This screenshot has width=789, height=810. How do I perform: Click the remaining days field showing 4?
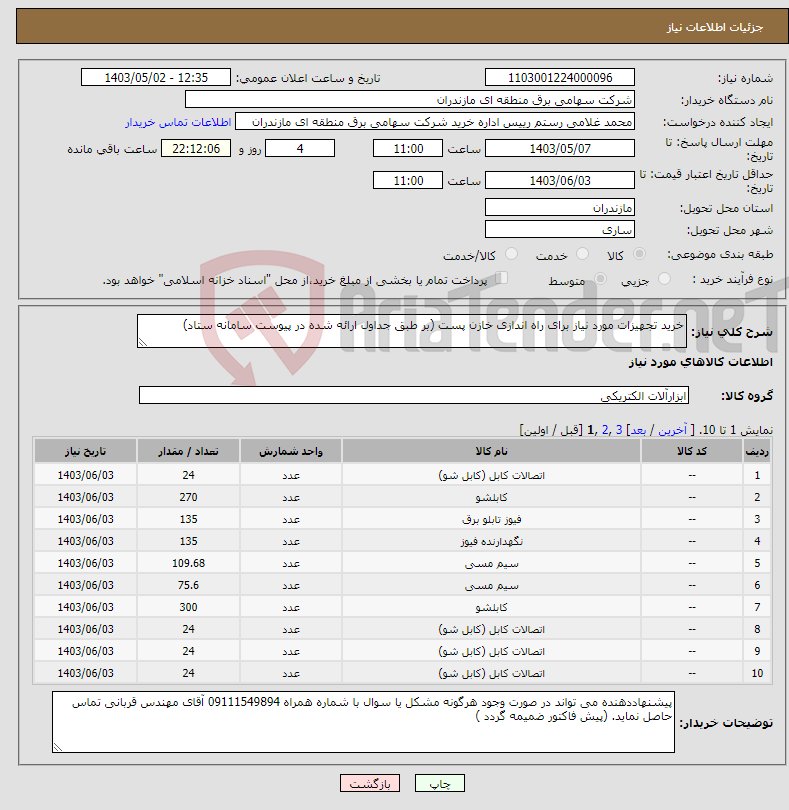(300, 149)
